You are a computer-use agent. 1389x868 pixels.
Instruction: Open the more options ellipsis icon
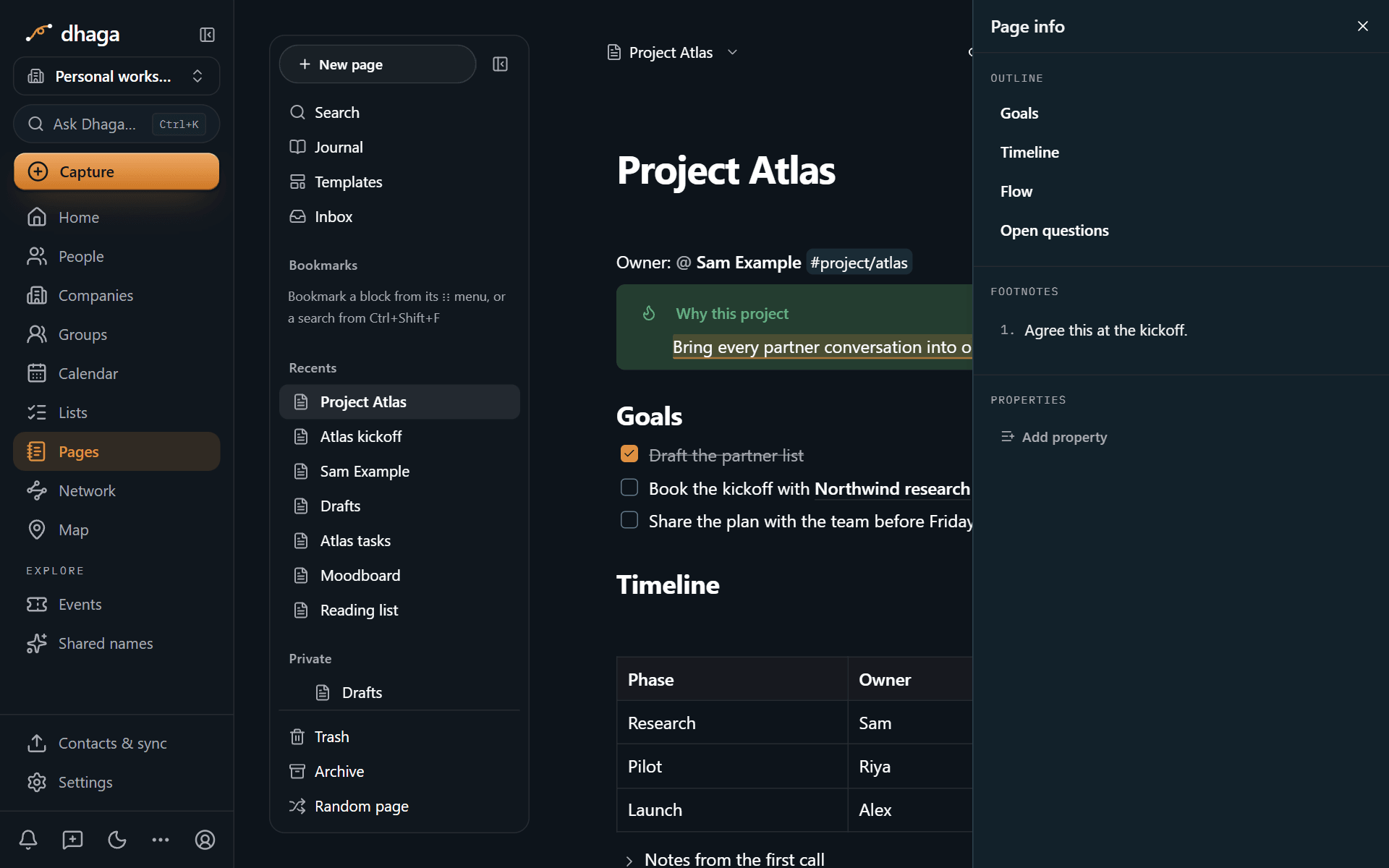coord(161,840)
